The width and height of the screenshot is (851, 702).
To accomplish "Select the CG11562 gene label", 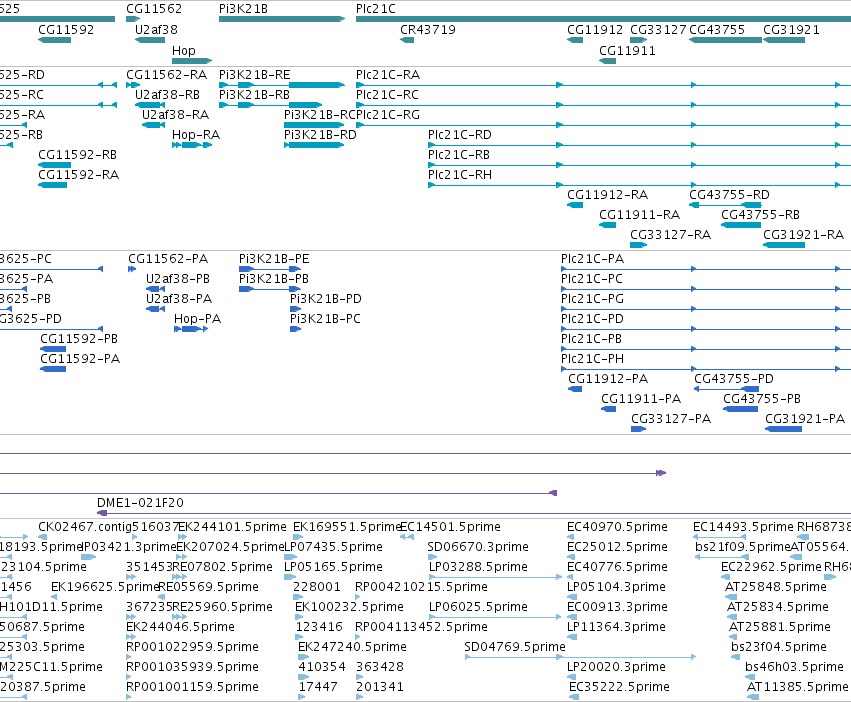I will (154, 9).
